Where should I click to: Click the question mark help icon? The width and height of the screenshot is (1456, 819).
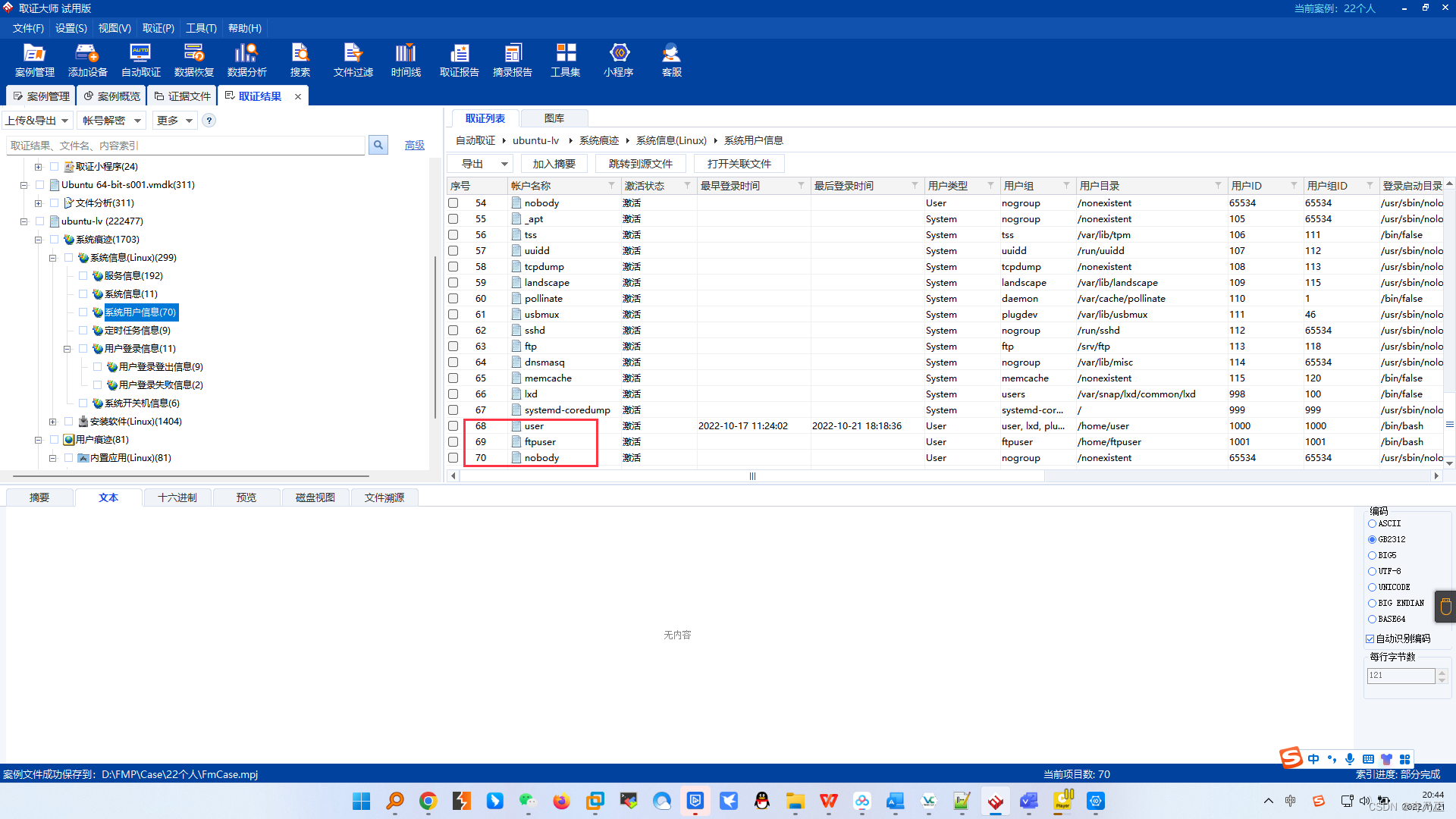point(209,121)
